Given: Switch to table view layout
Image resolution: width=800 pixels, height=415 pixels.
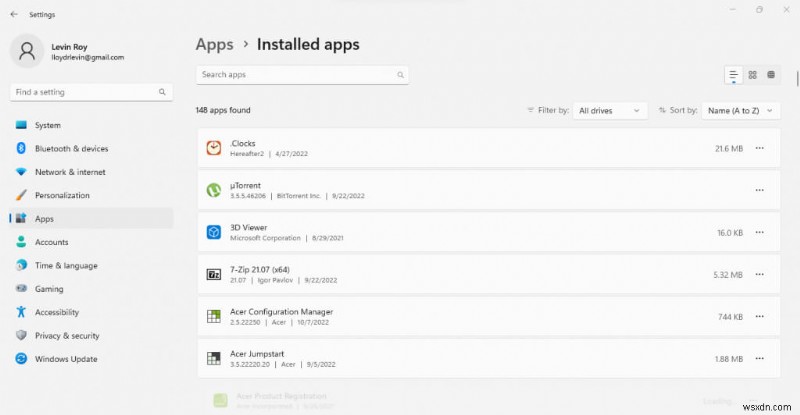Looking at the screenshot, I should 771,75.
